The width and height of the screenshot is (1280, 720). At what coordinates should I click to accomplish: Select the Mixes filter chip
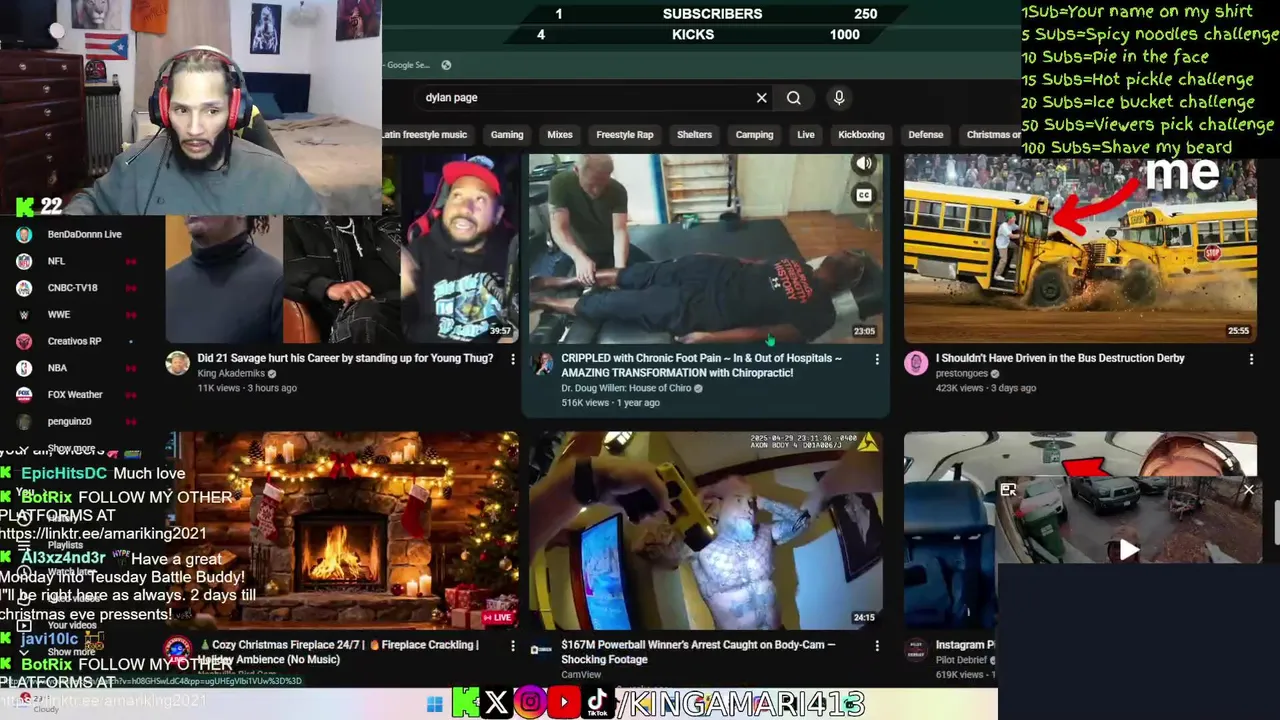point(560,135)
